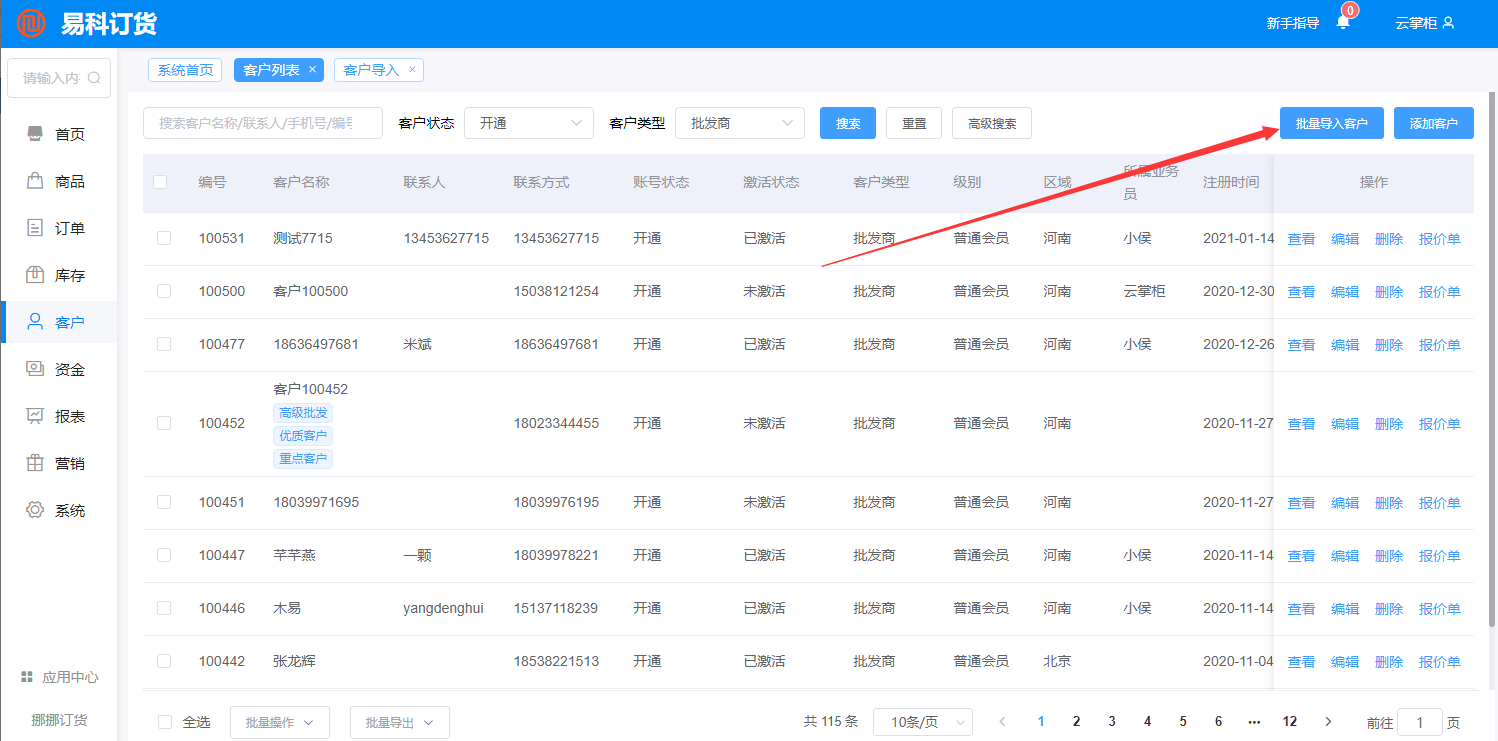Switch to the 客户列表 tab
This screenshot has width=1498, height=741.
[x=271, y=70]
